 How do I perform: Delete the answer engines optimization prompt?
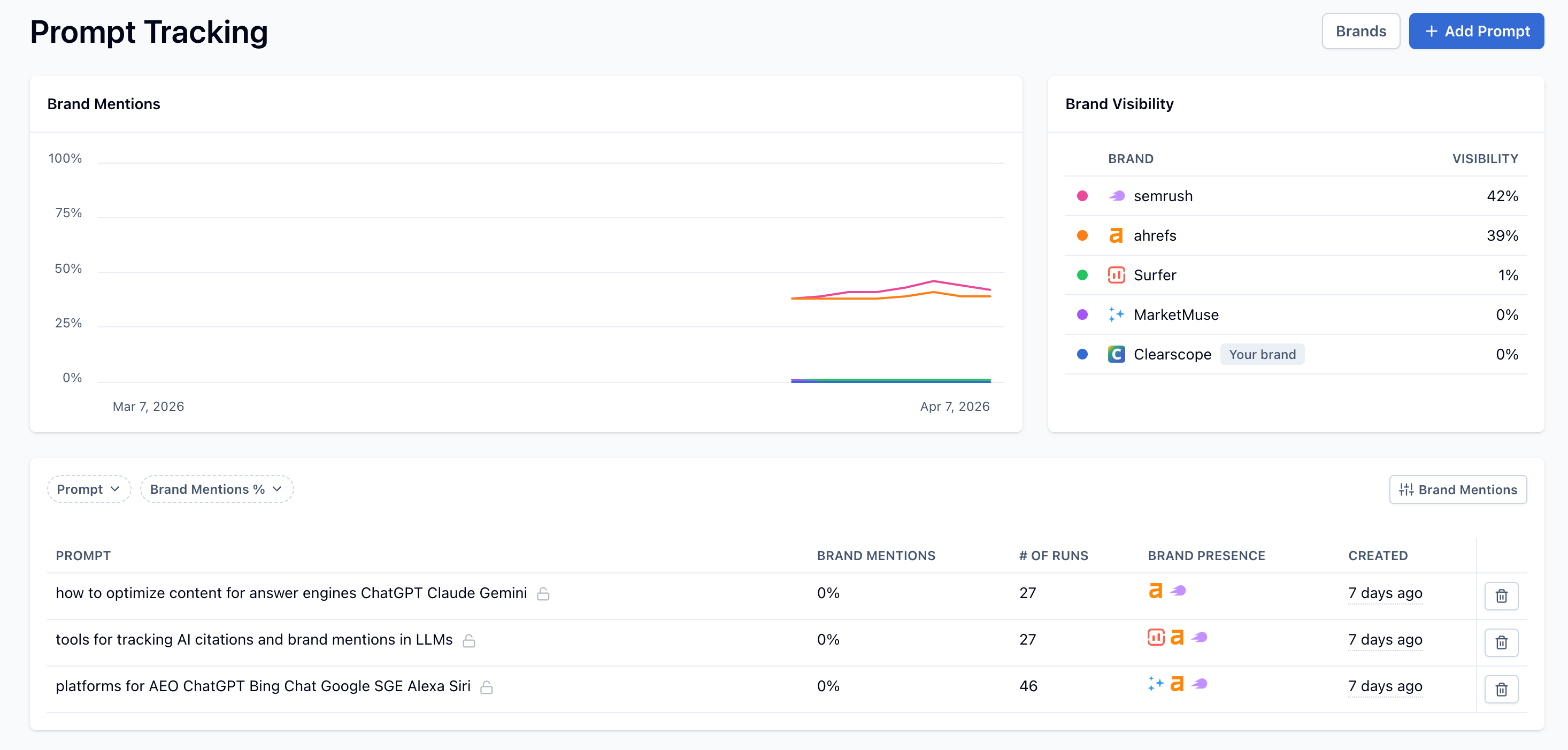pyautogui.click(x=1501, y=595)
